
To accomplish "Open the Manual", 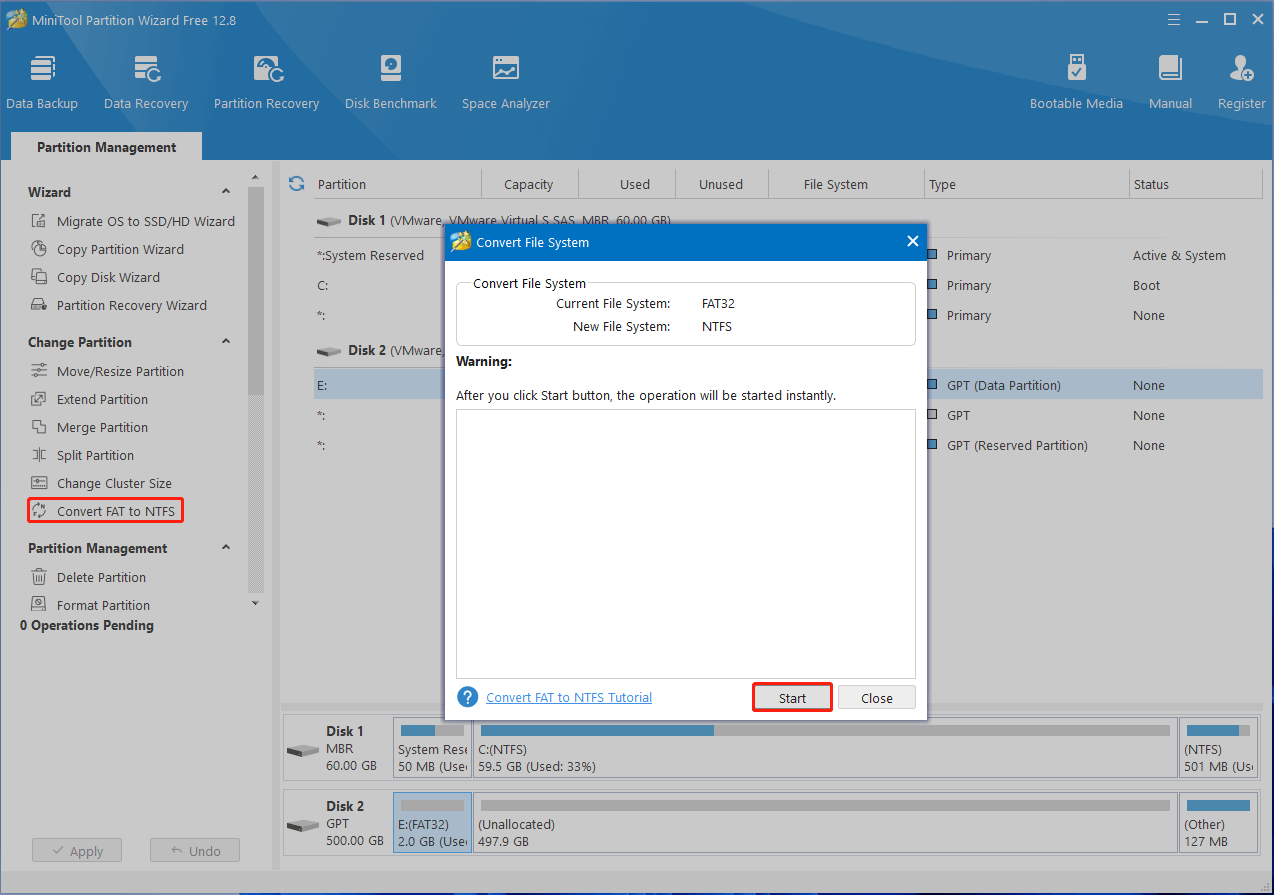I will [1170, 82].
